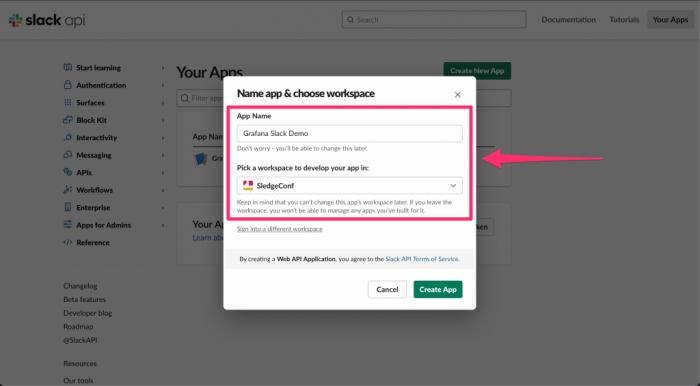Click the SledgeConf workspace icon
Screen dimensions: 700x386
tap(248, 185)
